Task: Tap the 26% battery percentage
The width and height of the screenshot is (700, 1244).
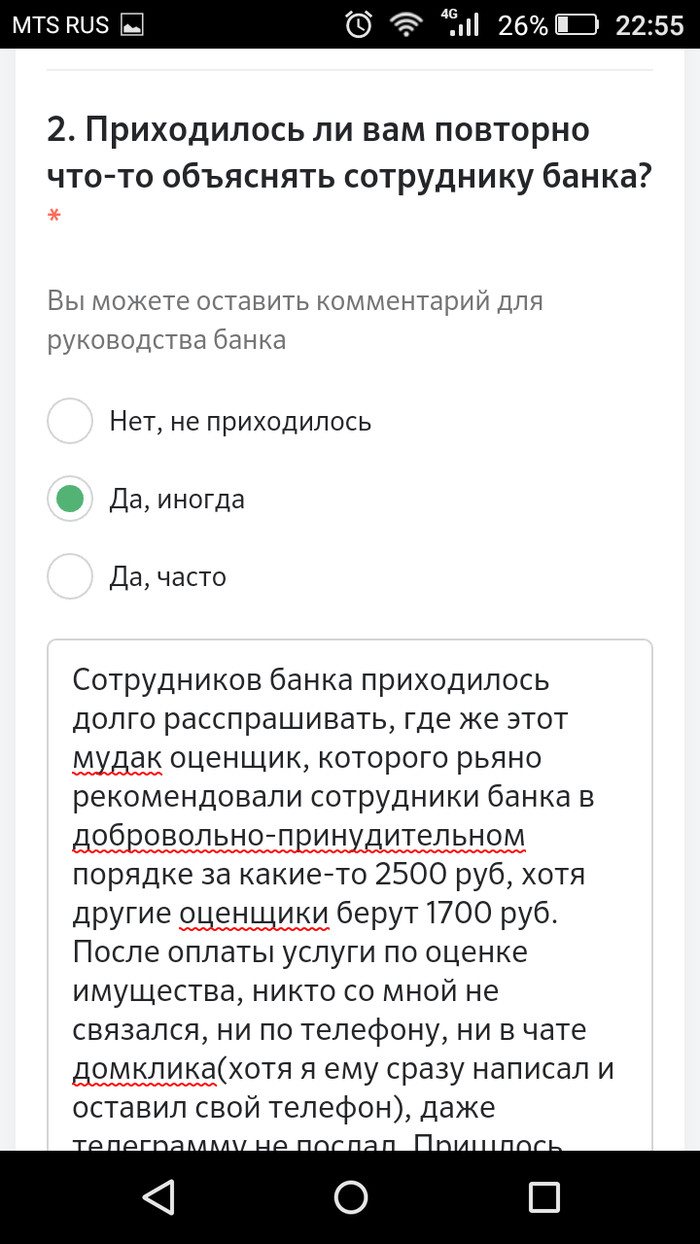Action: [523, 25]
